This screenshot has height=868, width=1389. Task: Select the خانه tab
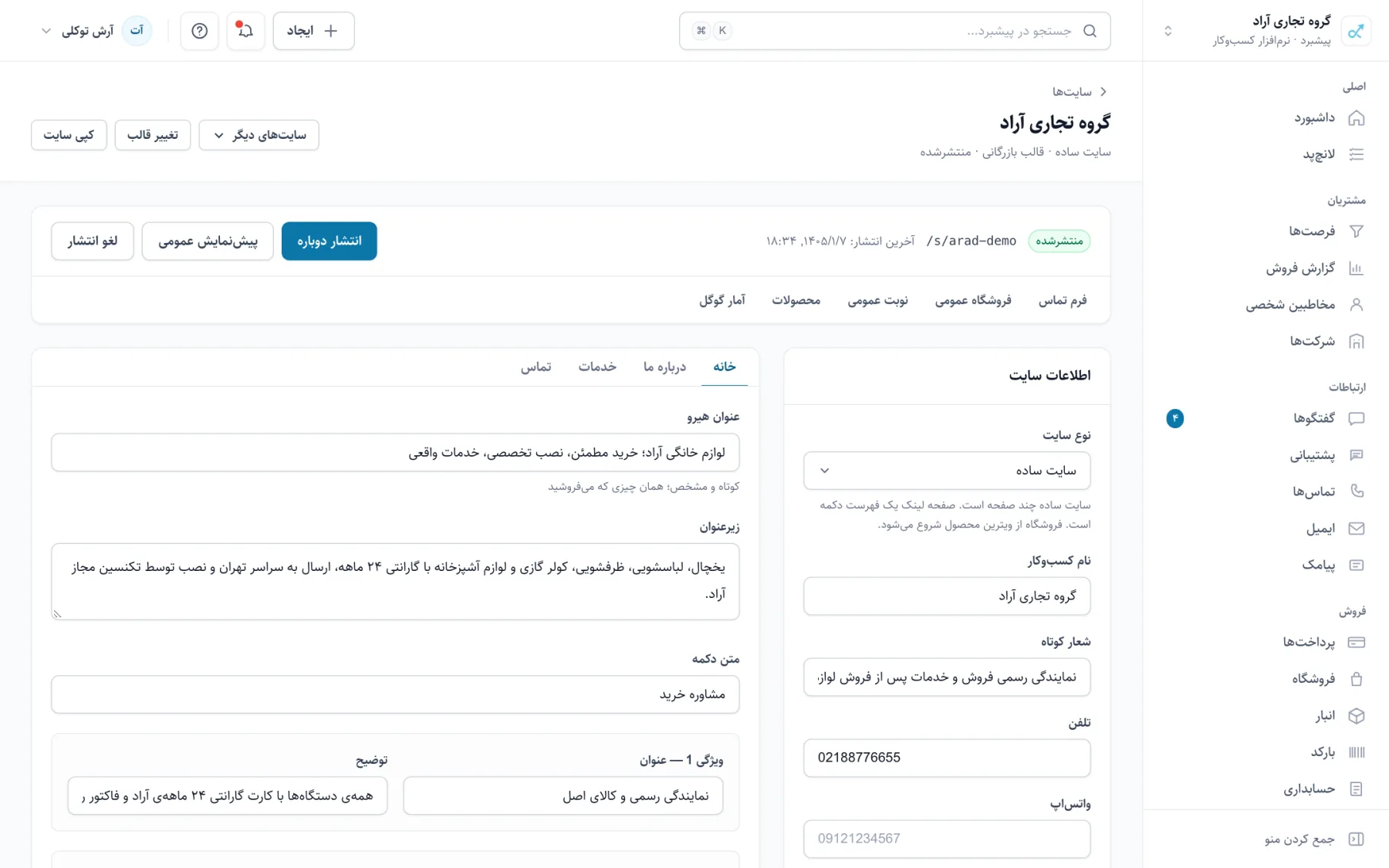click(724, 366)
